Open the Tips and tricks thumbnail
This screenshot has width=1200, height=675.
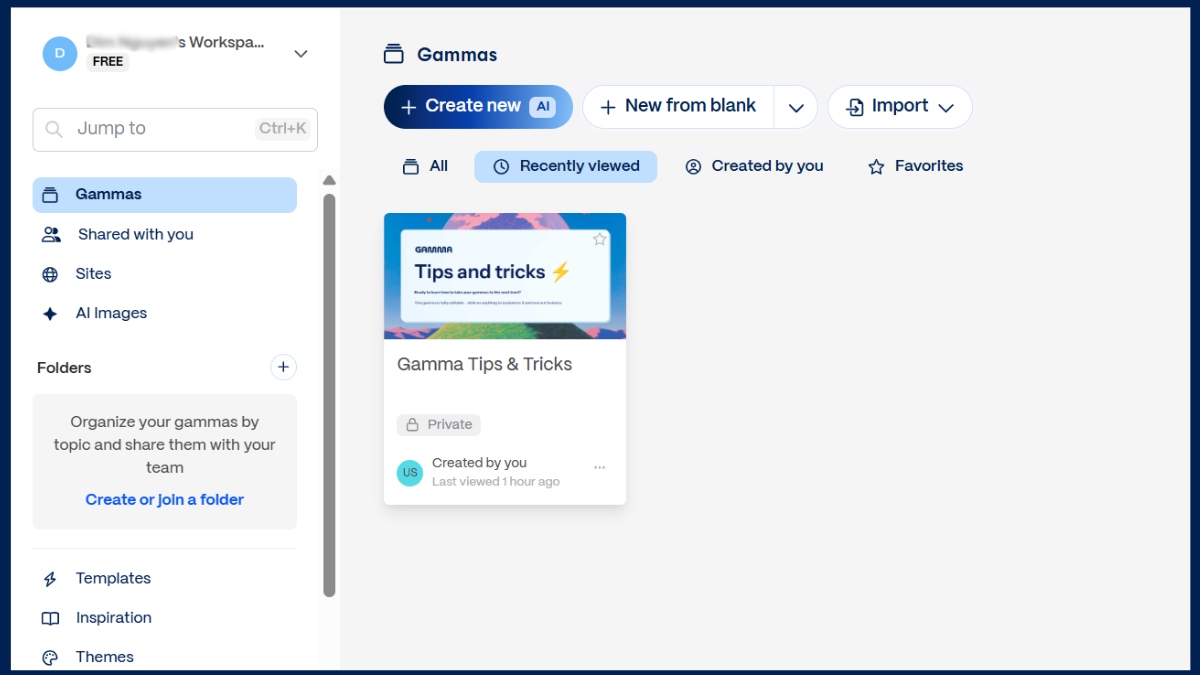coord(505,276)
